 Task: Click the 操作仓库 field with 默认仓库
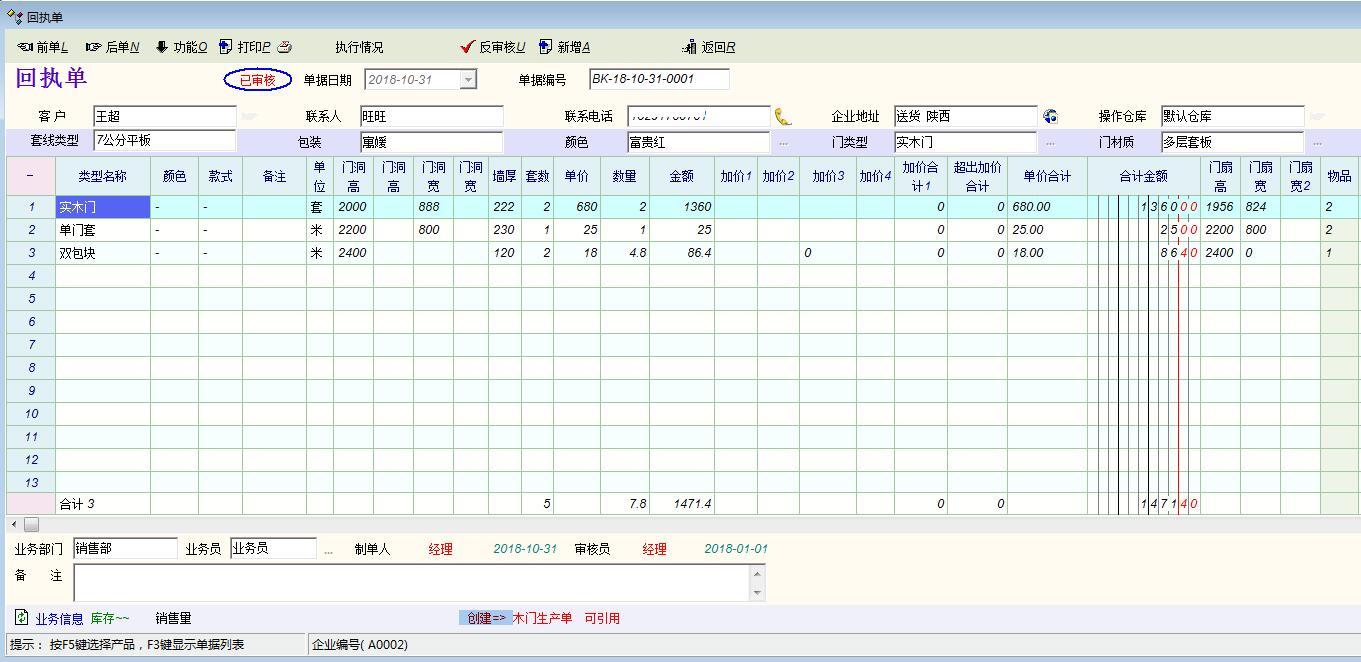pos(1232,117)
